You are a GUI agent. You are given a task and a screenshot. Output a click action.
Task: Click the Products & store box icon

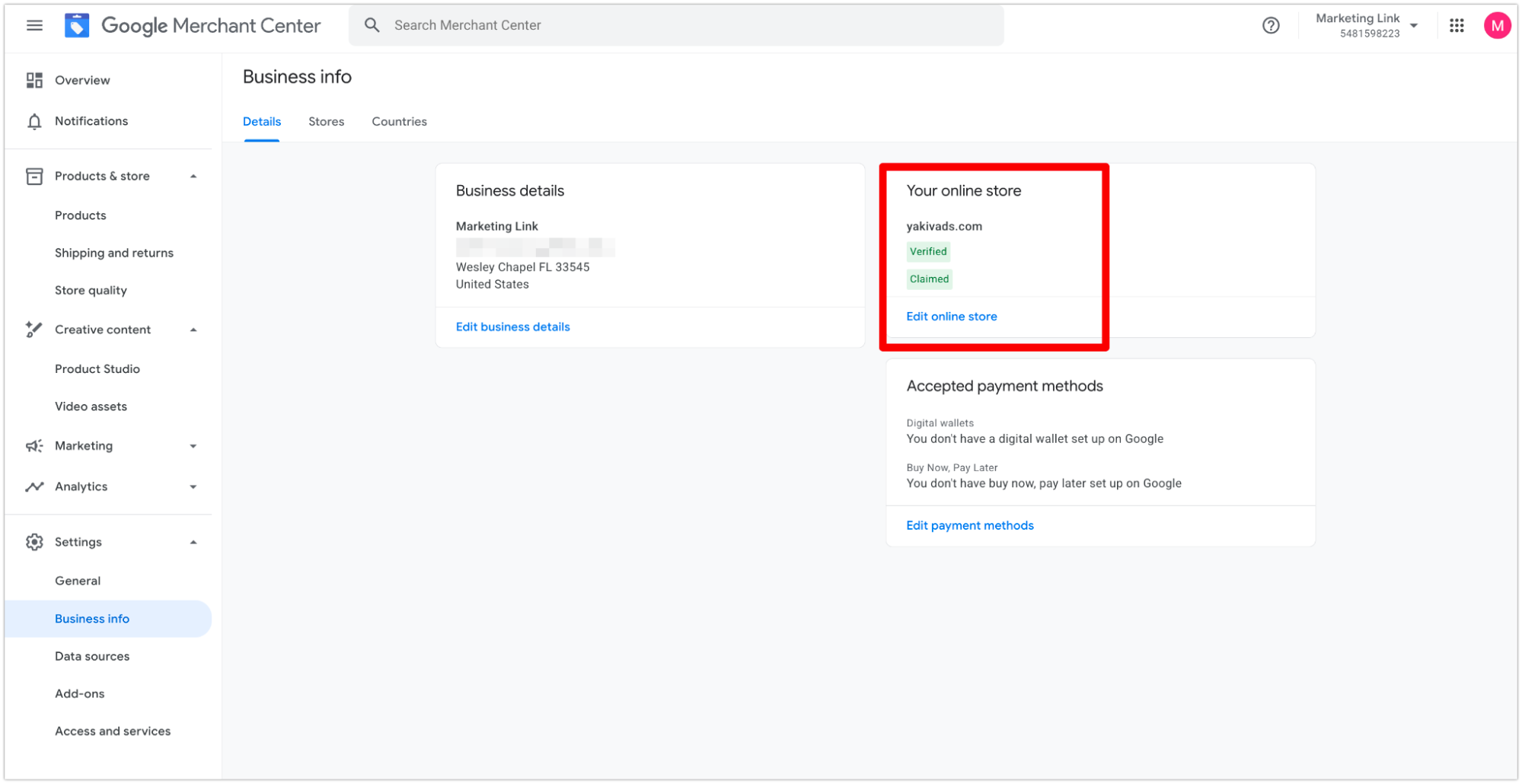pos(34,176)
